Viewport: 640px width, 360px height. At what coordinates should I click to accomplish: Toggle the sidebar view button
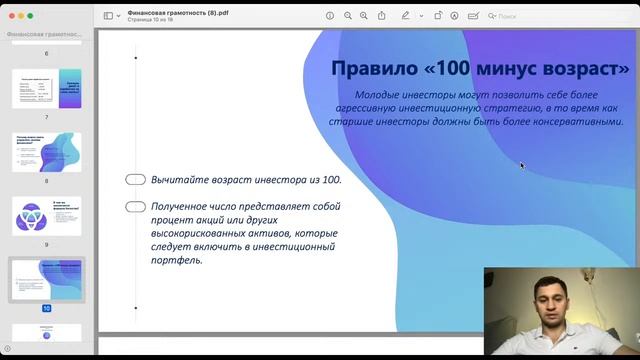point(108,16)
